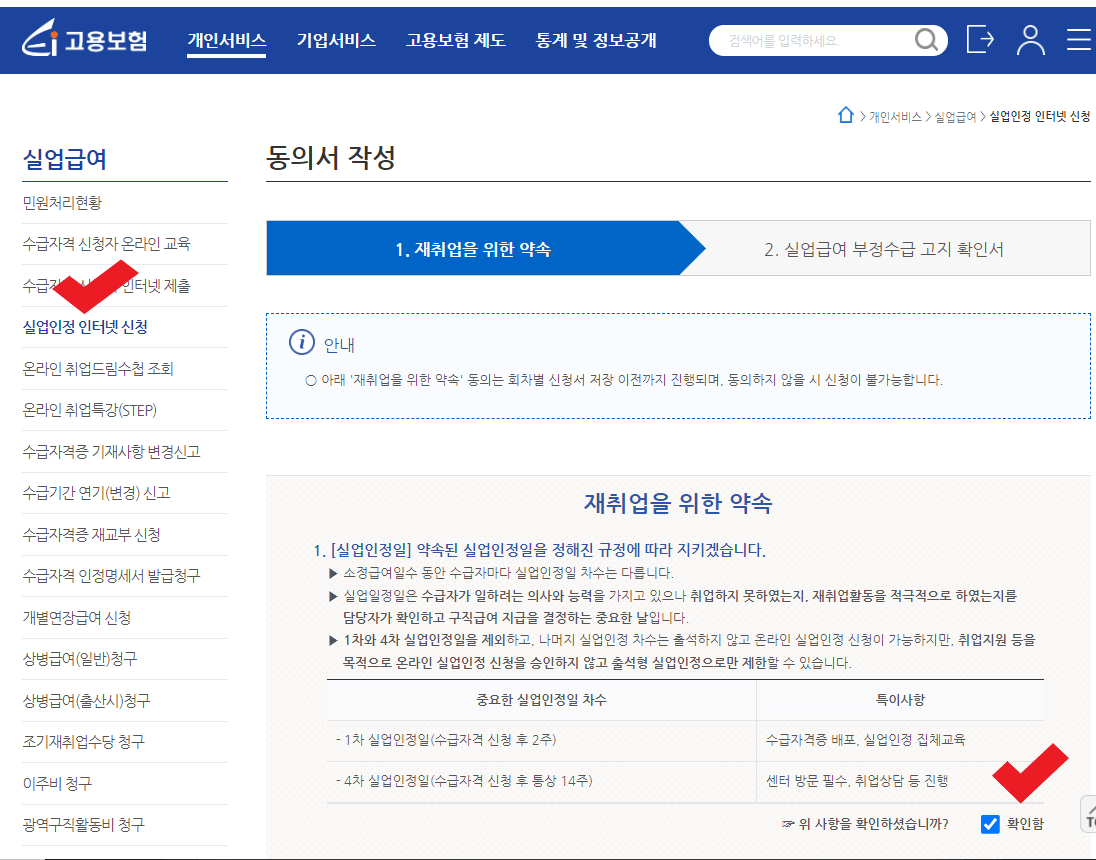
Task: Open the 개인서비스 menu
Action: [x=227, y=40]
